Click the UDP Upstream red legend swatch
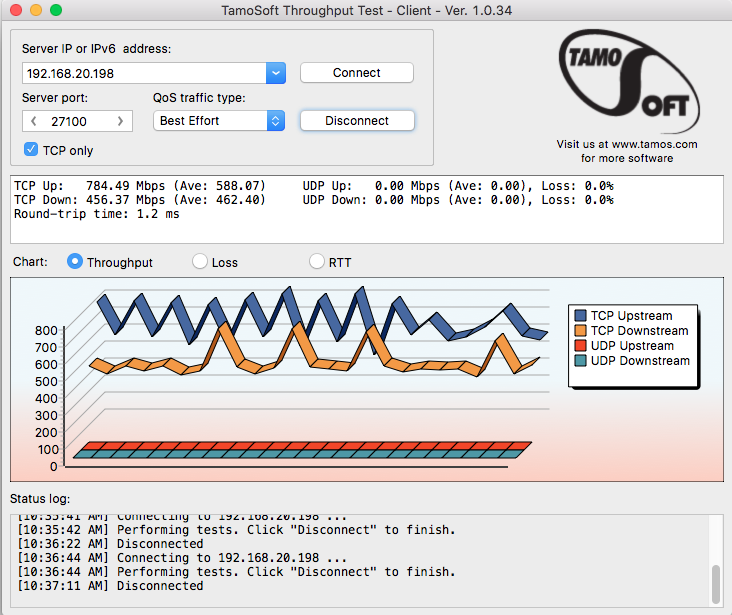The height and width of the screenshot is (615, 732). [580, 346]
